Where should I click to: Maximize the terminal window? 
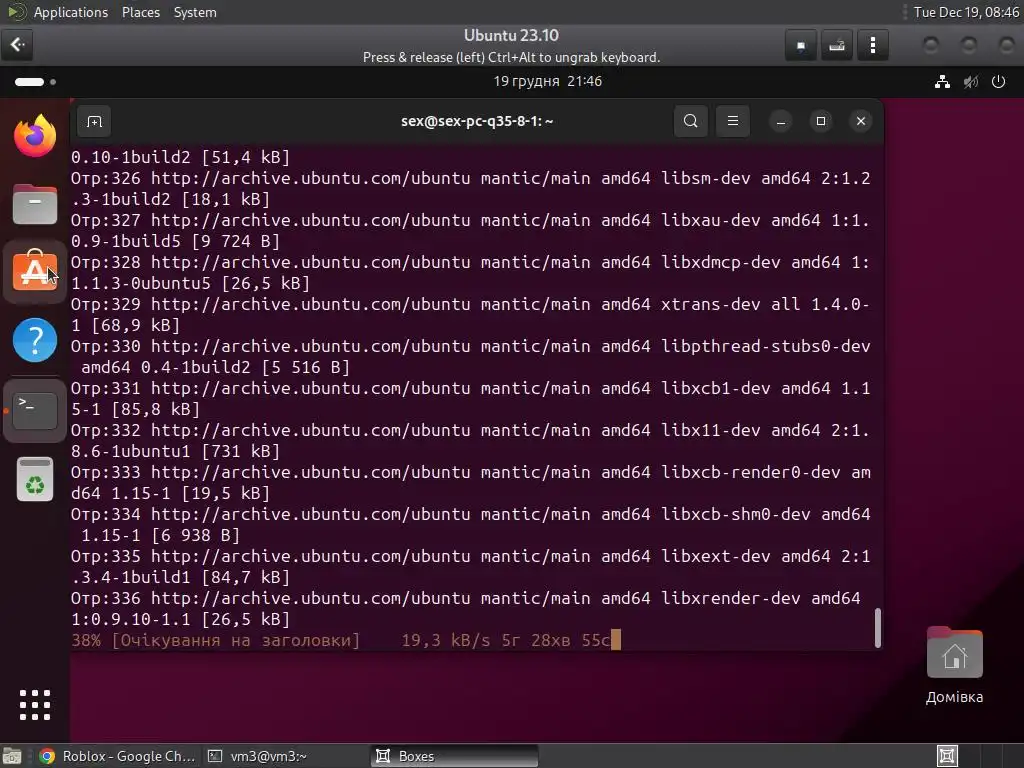[x=821, y=121]
